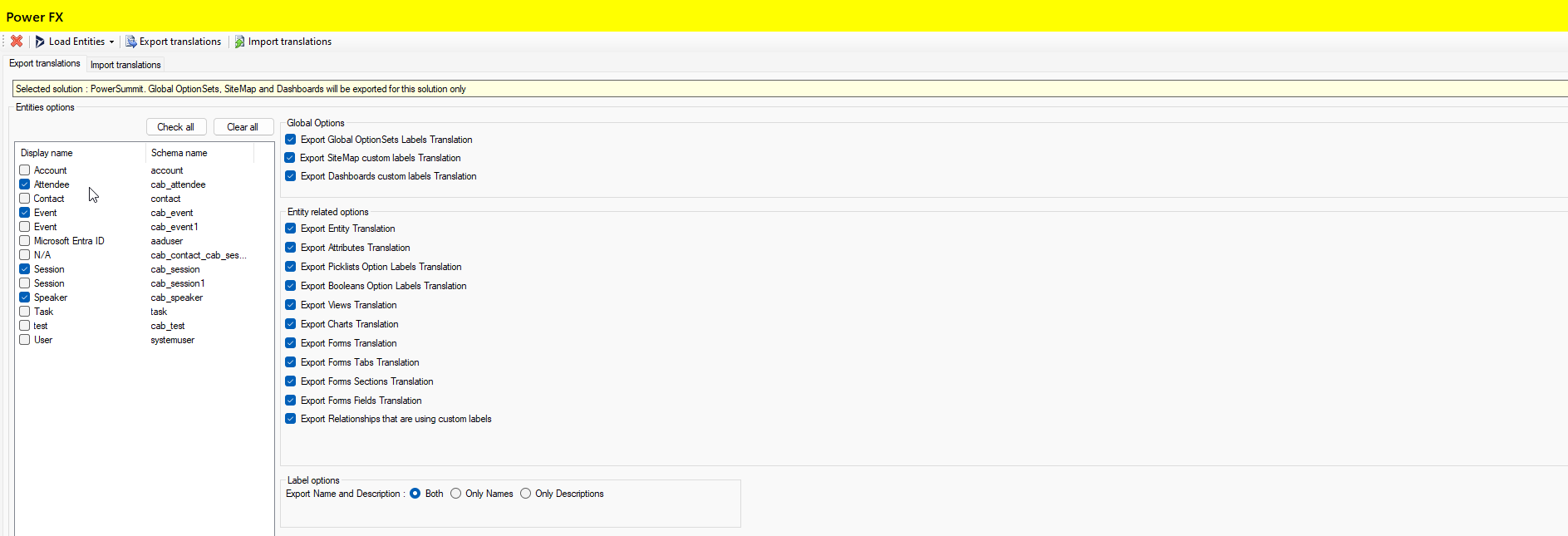Tick the N/A entity checkbox

(x=25, y=255)
